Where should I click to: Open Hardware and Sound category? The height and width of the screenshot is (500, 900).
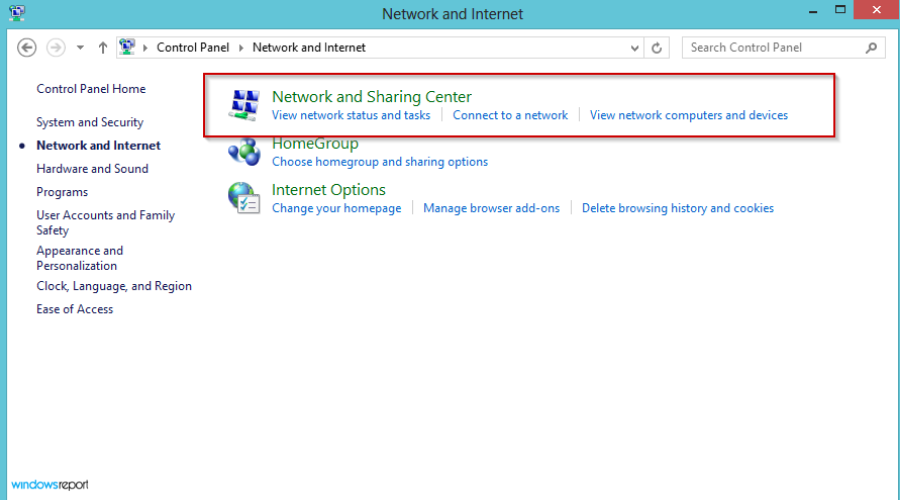point(92,169)
